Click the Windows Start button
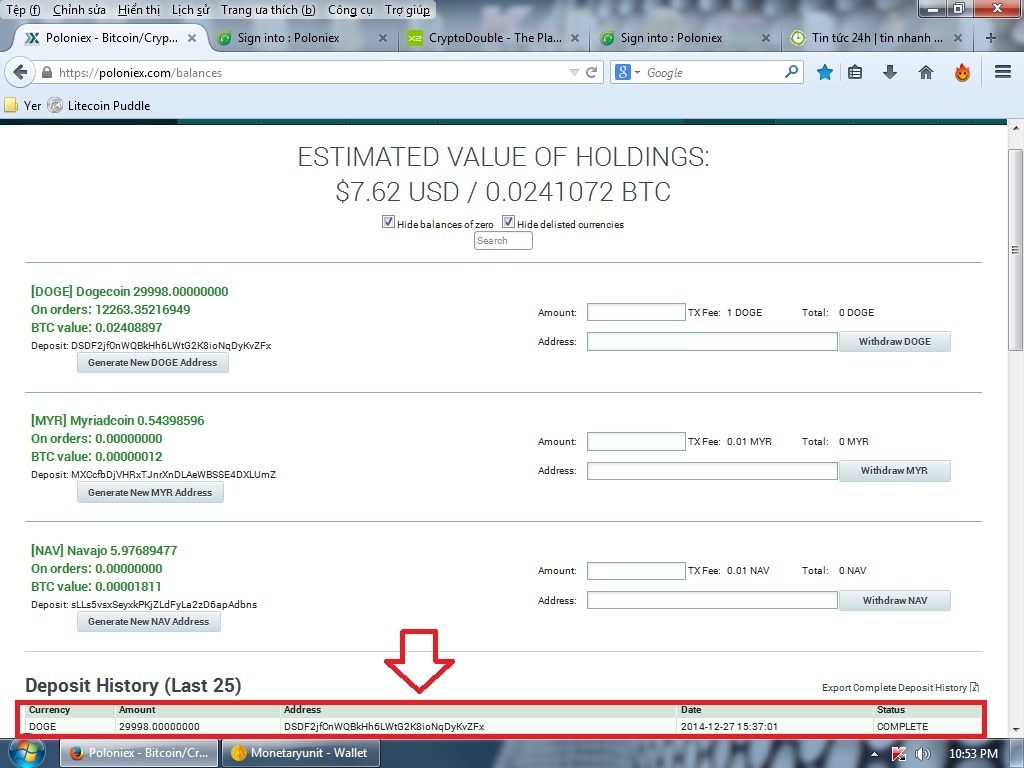 pos(25,752)
